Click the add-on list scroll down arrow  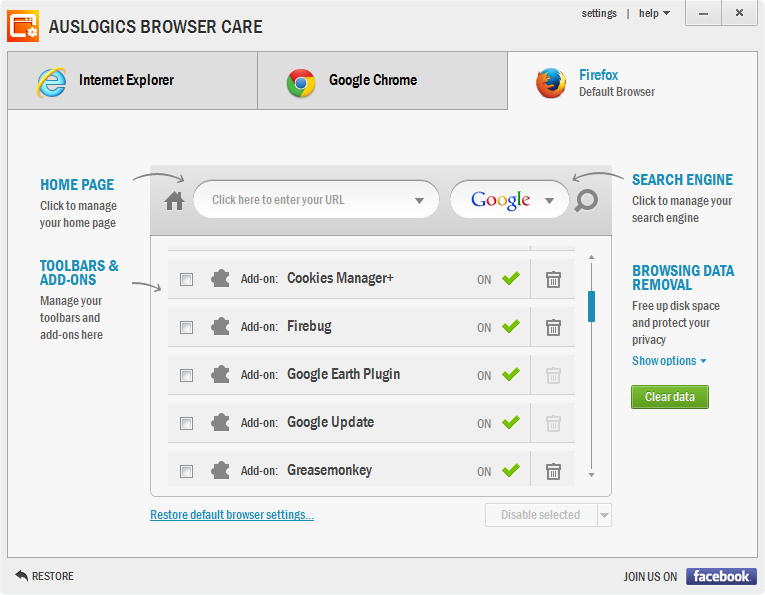coord(591,475)
